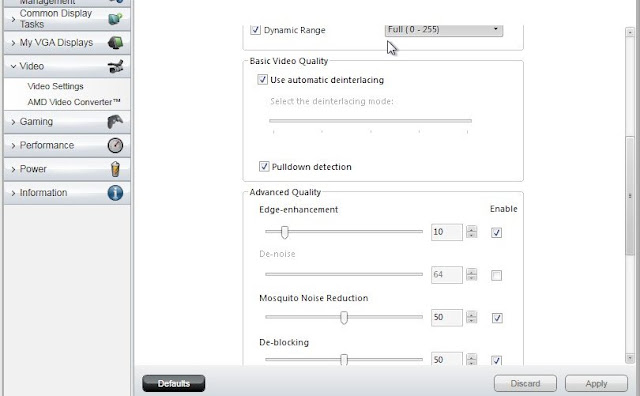Uncheck Use automatic deinterlacing

pyautogui.click(x=262, y=79)
